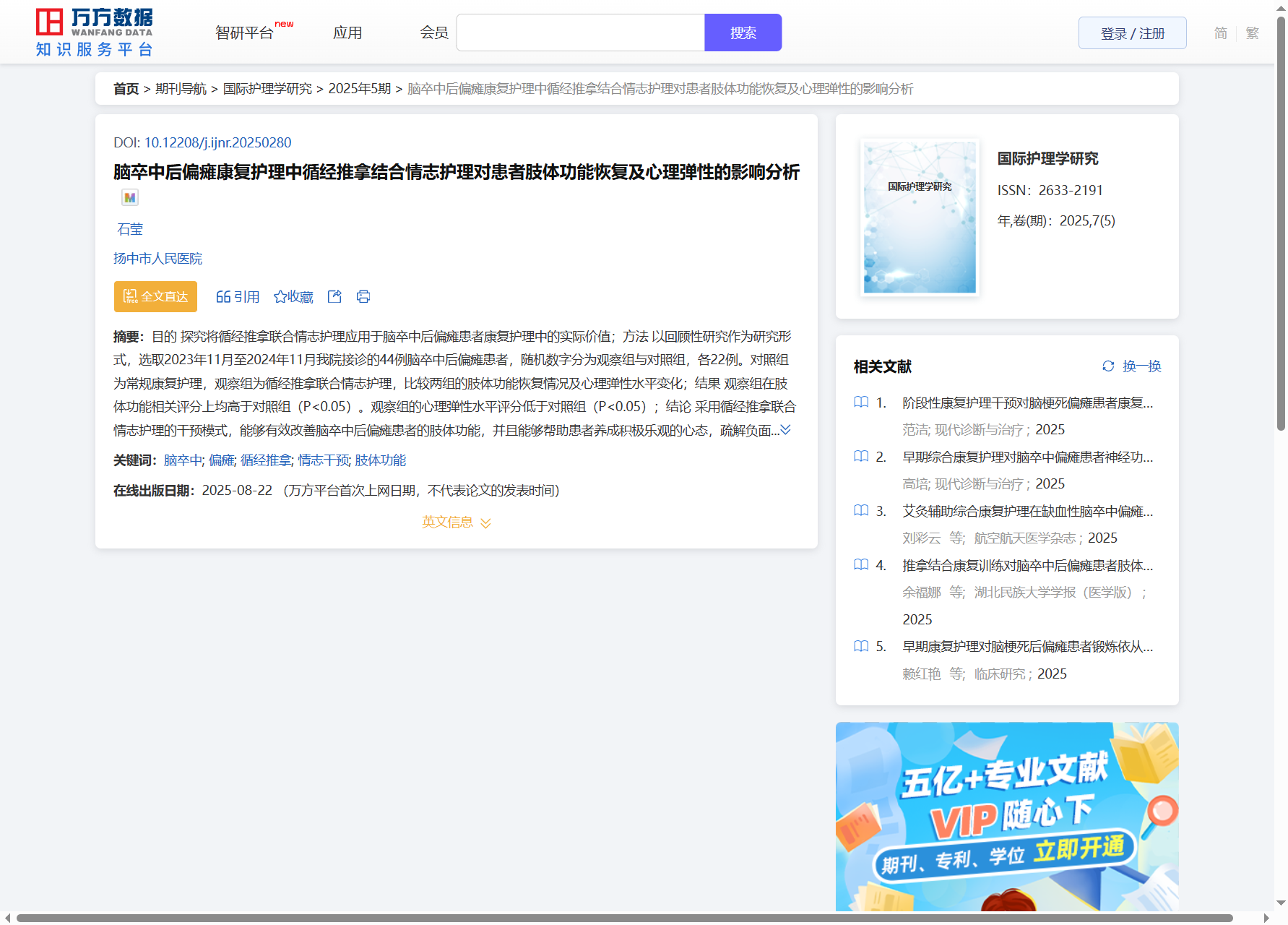Click the horizontal scrollbar at bottom
1288x925 pixels.
point(624,918)
